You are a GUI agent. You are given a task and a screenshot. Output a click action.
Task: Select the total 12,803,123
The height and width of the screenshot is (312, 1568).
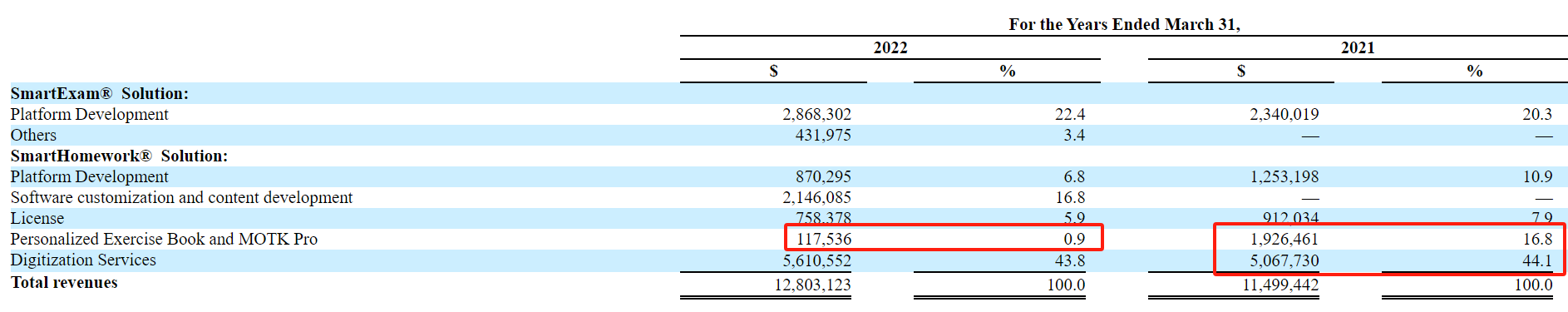pos(812,285)
